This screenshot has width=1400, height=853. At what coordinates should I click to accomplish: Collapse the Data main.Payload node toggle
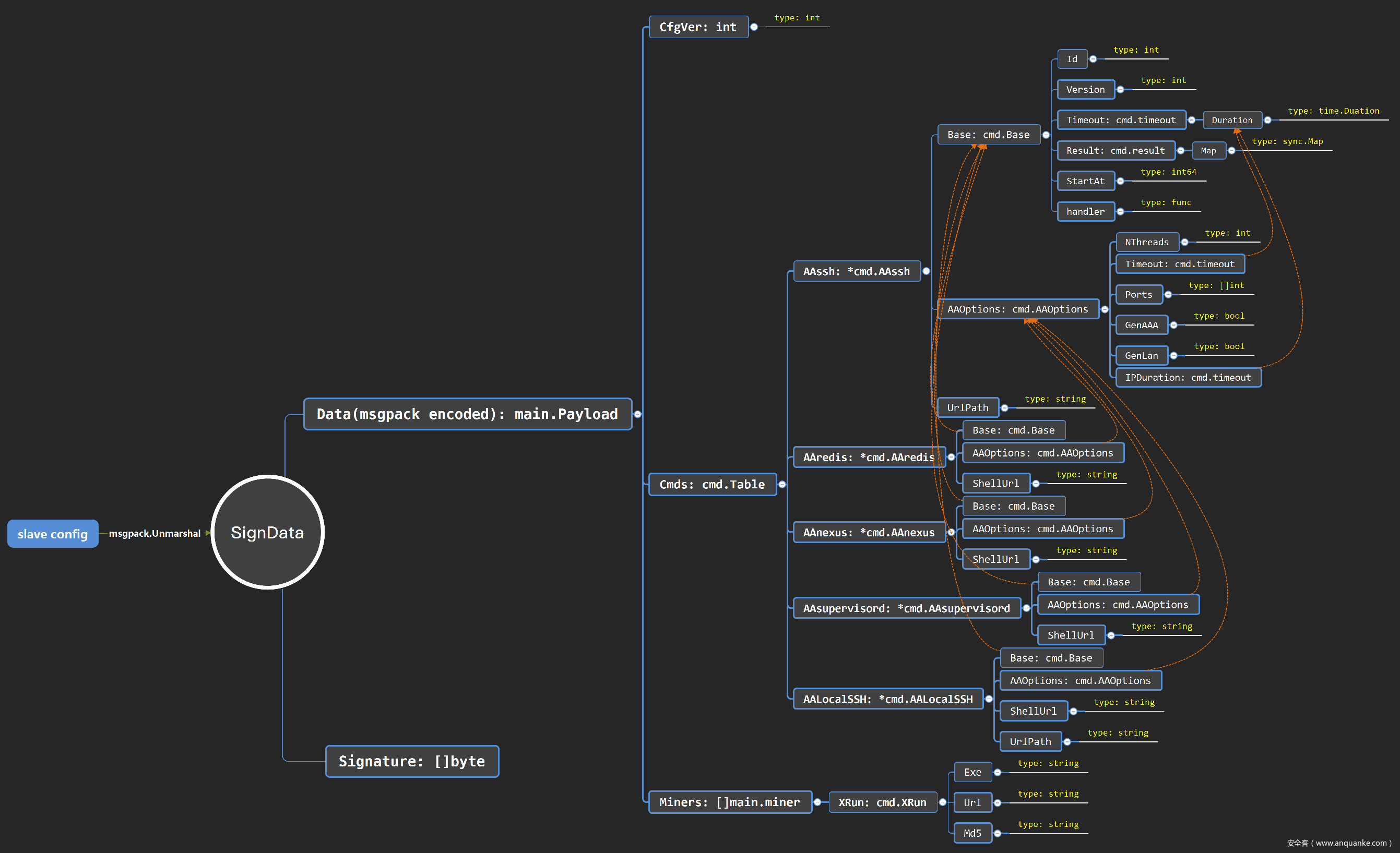coord(637,414)
